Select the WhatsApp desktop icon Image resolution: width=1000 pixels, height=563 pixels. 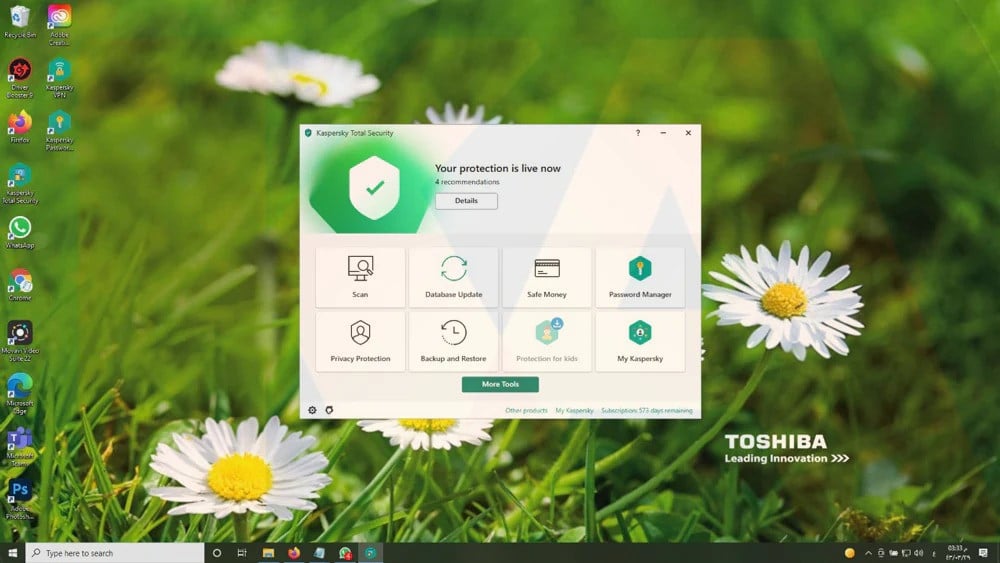click(20, 232)
